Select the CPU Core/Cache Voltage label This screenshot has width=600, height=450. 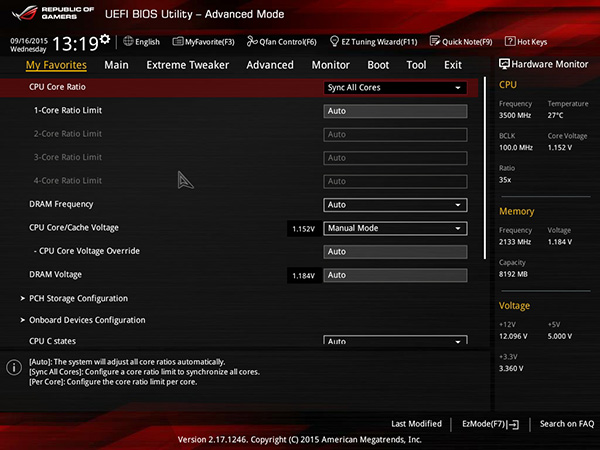pos(74,228)
